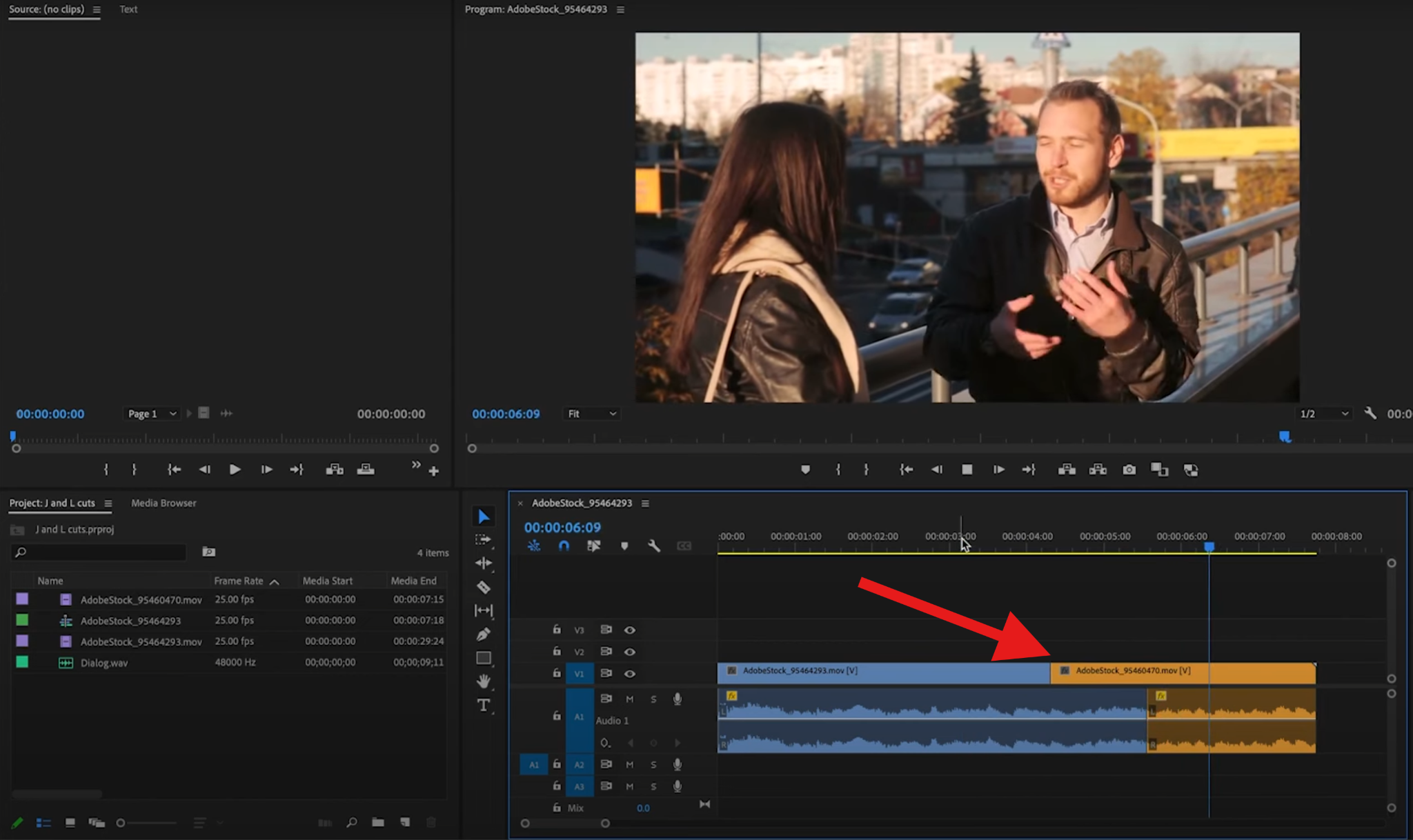Switch to the Media Browser tab
1413x840 pixels.
pyautogui.click(x=164, y=503)
